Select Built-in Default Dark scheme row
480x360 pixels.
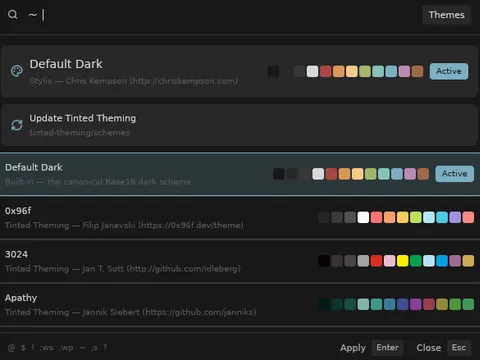(x=240, y=174)
